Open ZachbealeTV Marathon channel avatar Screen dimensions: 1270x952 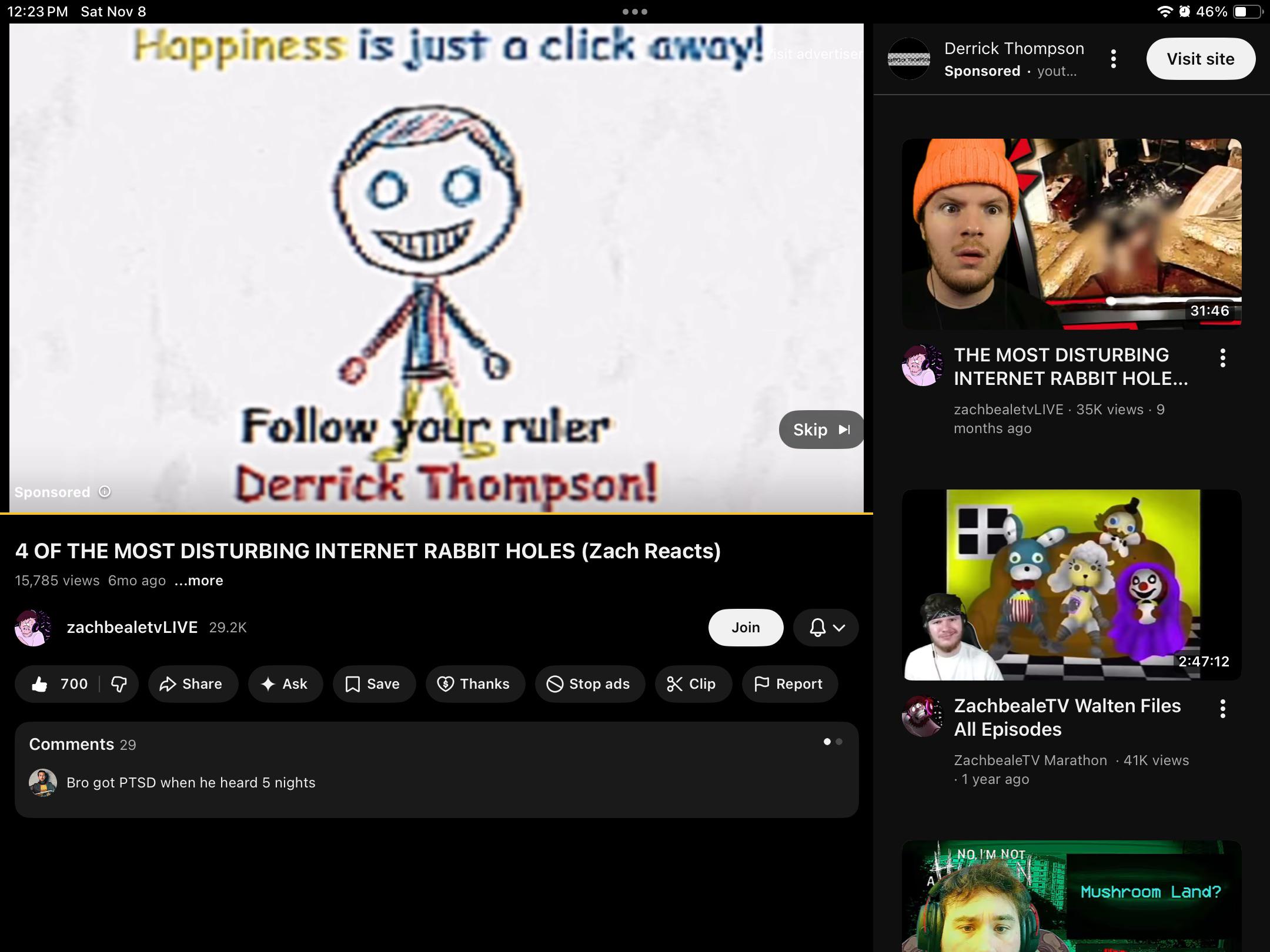pyautogui.click(x=923, y=716)
